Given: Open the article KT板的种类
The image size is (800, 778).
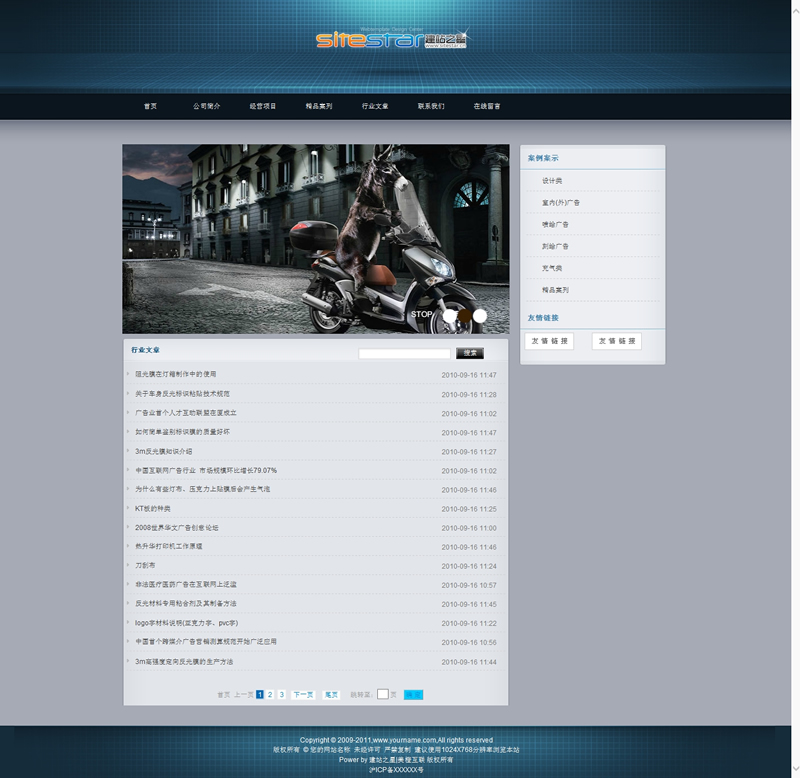Looking at the screenshot, I should (x=152, y=509).
